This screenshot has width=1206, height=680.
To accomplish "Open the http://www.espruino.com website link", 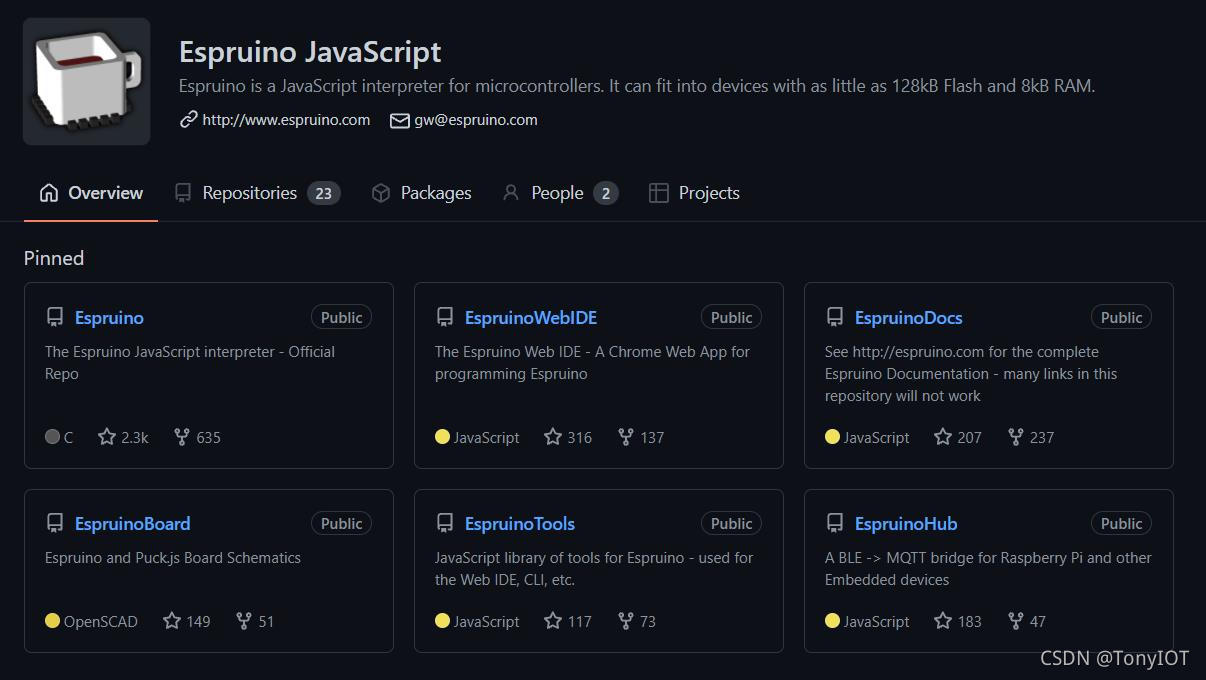I will 286,120.
